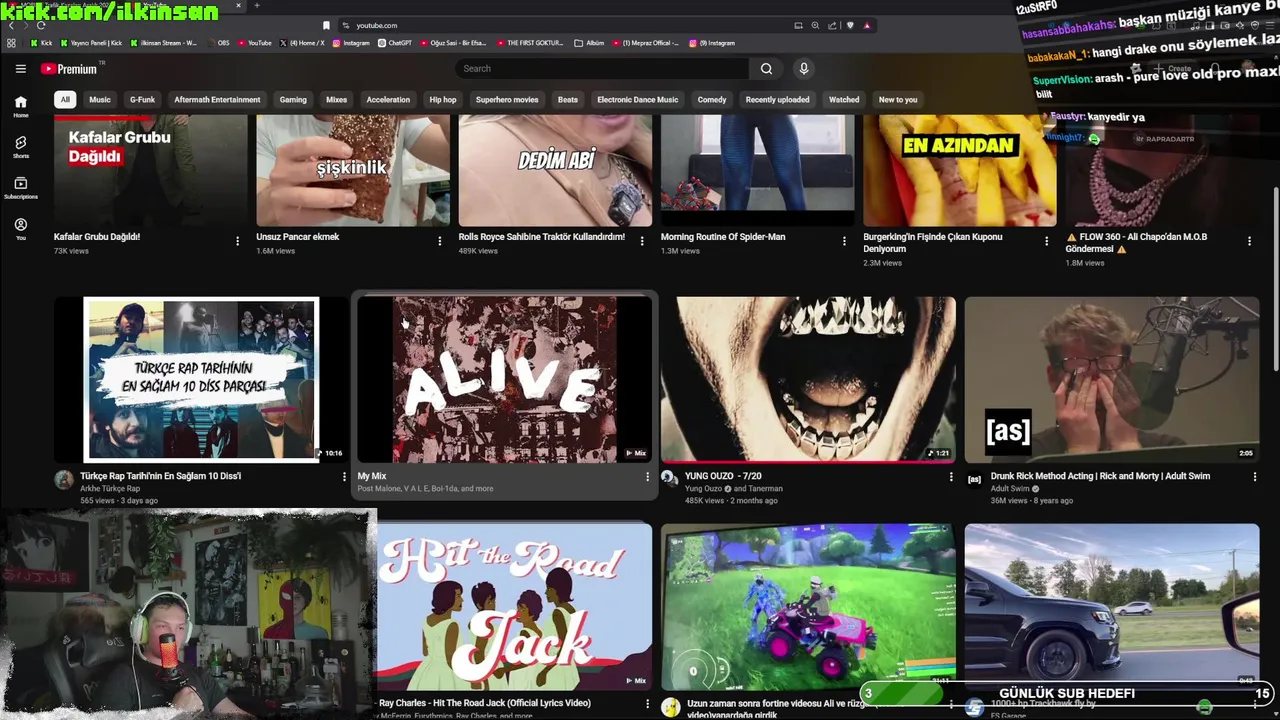Open Türkçe Rap Tarihi'nin 10 Diss thumbnail
Screen dimensions: 1280x720
[201, 379]
